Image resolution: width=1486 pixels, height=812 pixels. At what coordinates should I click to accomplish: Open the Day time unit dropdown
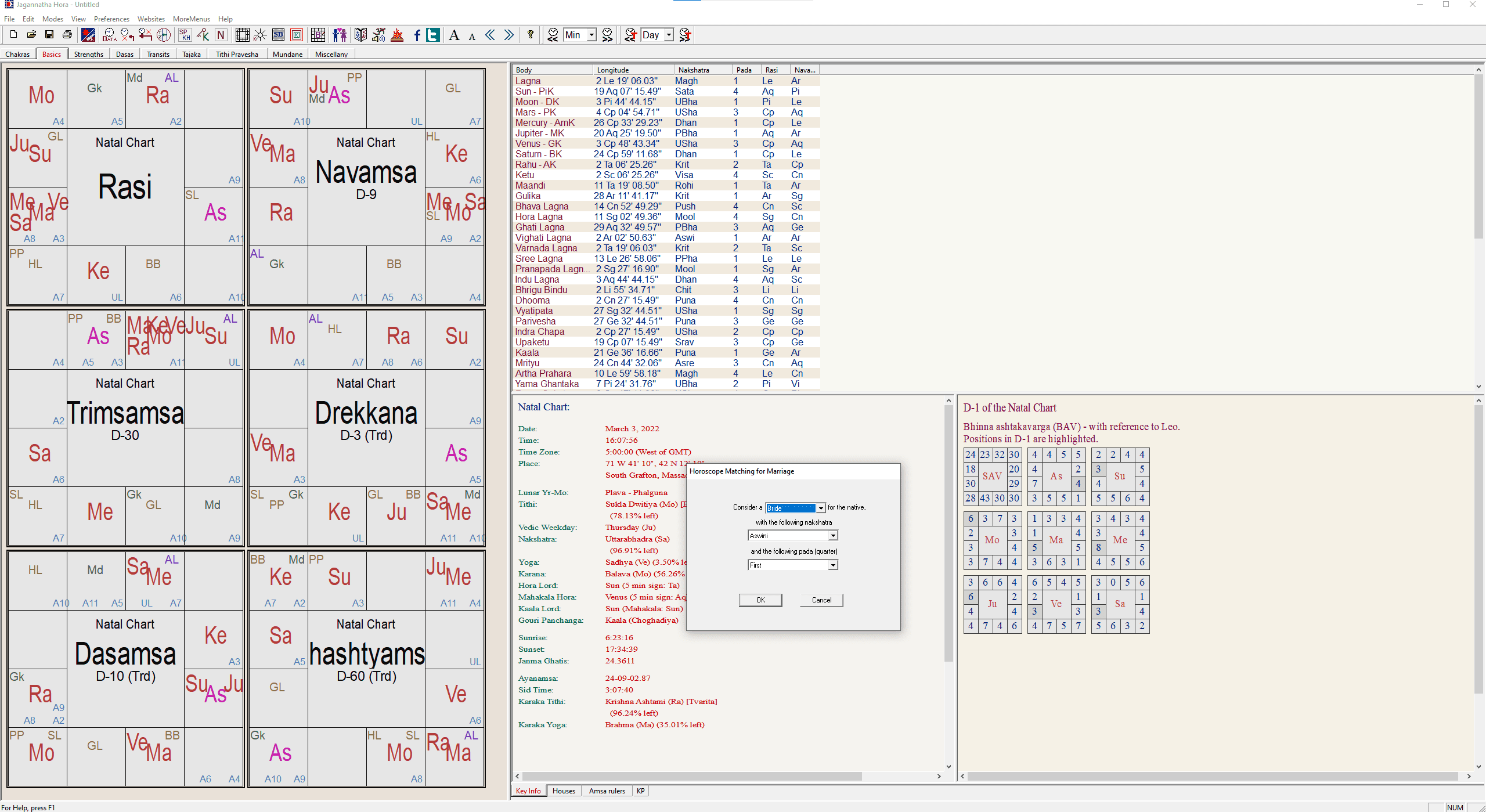click(x=669, y=35)
